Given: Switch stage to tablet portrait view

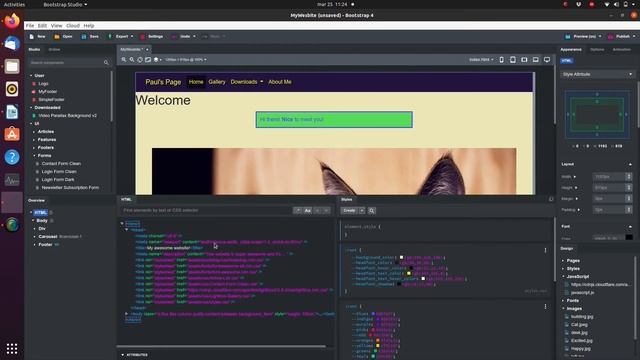Looking at the screenshot, I should (x=513, y=60).
